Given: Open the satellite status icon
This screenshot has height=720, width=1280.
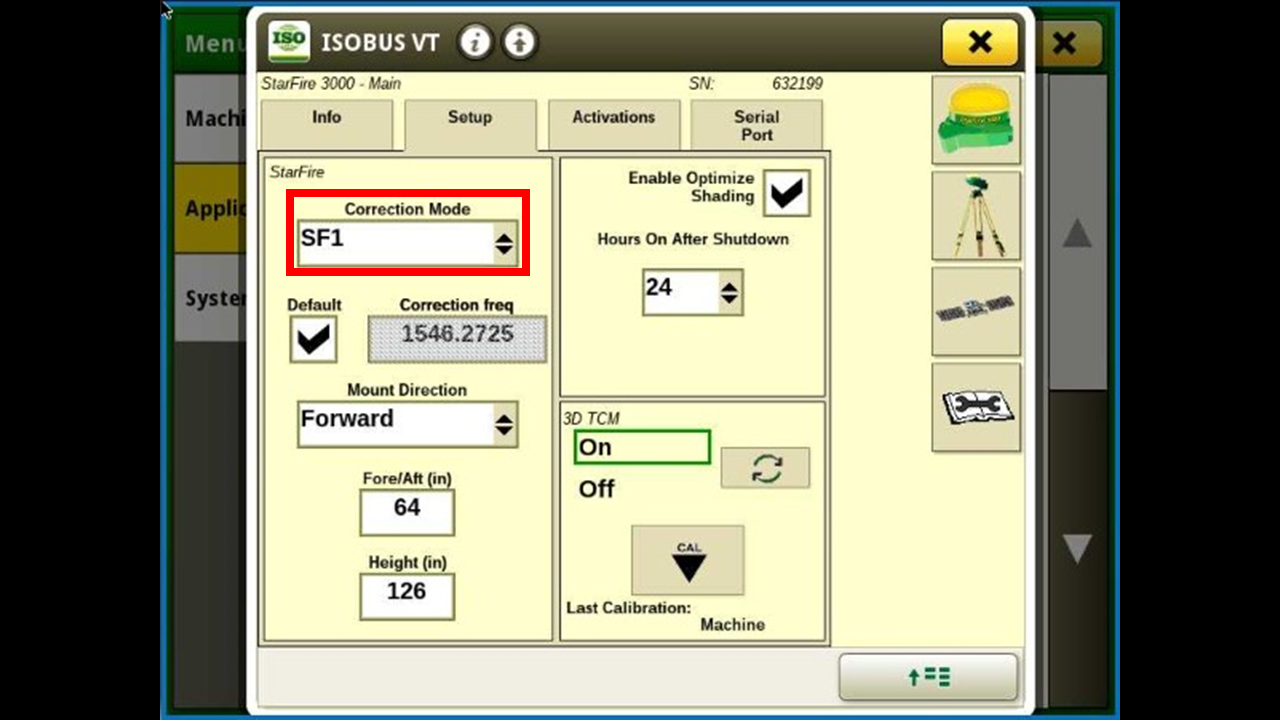Looking at the screenshot, I should tap(976, 311).
